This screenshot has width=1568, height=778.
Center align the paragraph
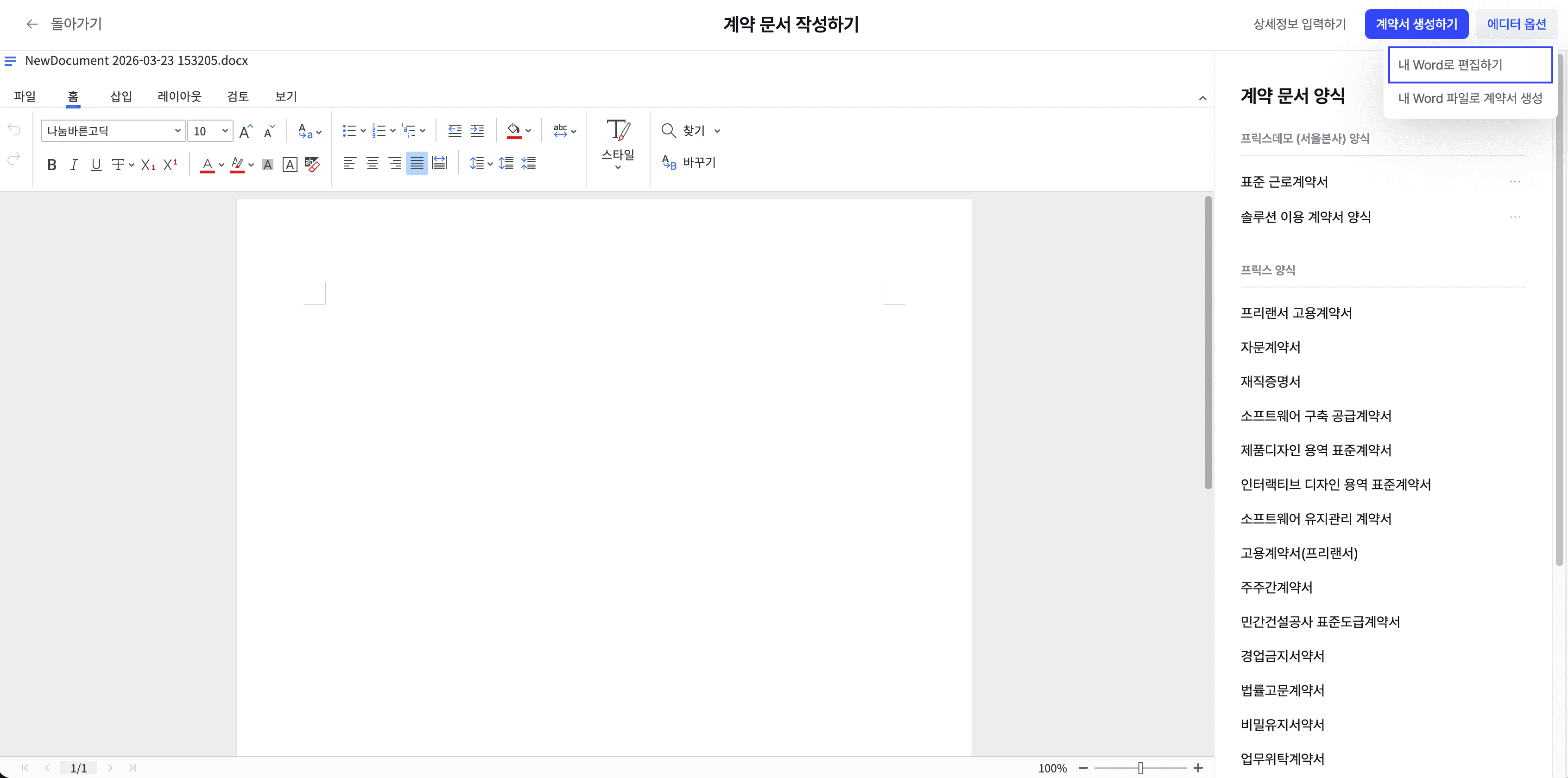(x=372, y=163)
